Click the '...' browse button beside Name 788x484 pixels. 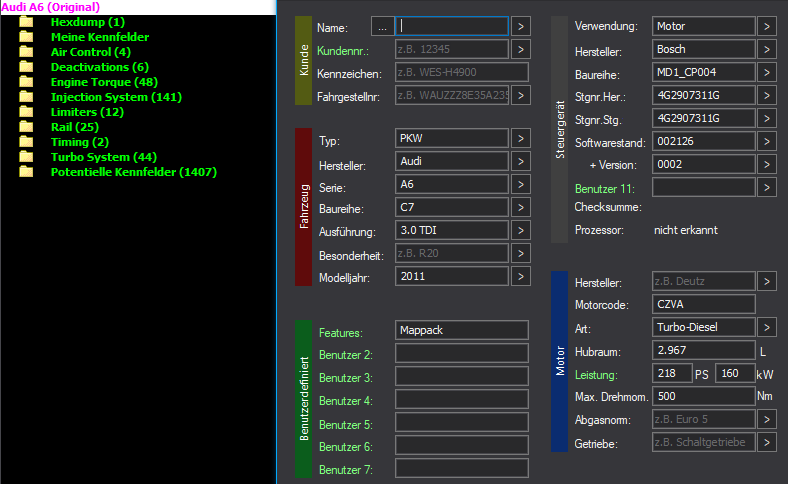(x=382, y=27)
